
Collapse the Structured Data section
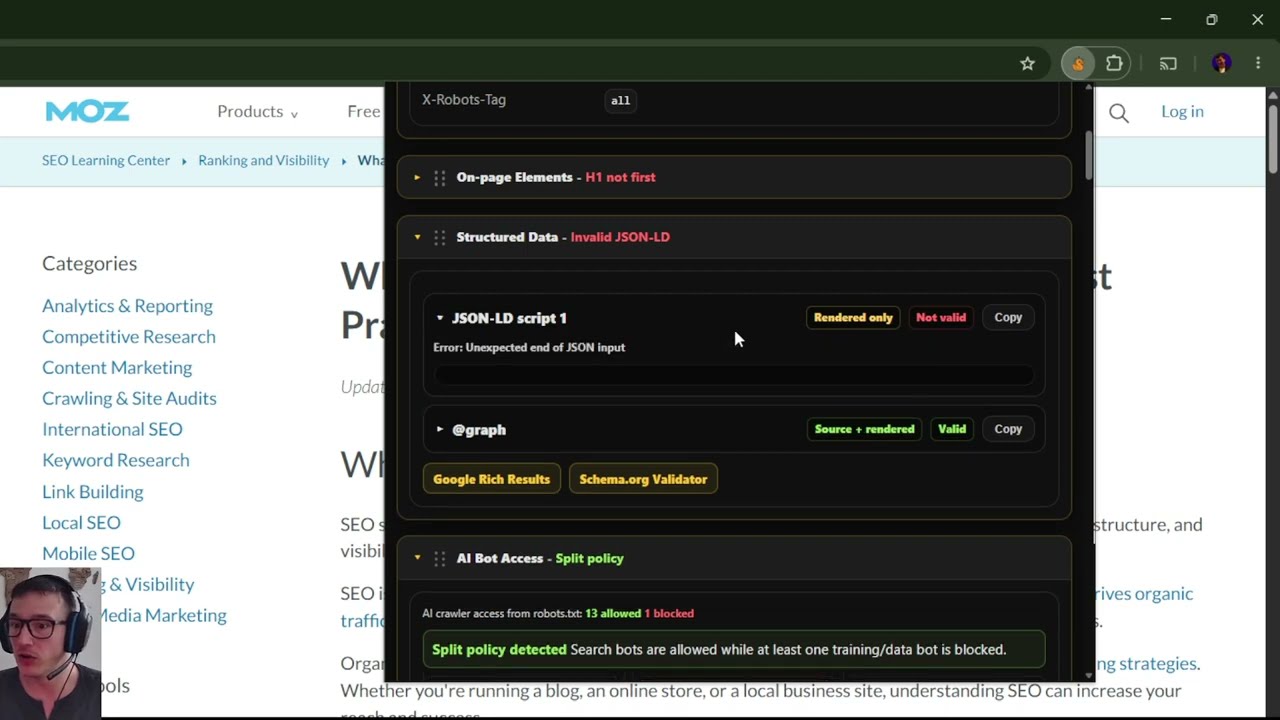click(417, 238)
